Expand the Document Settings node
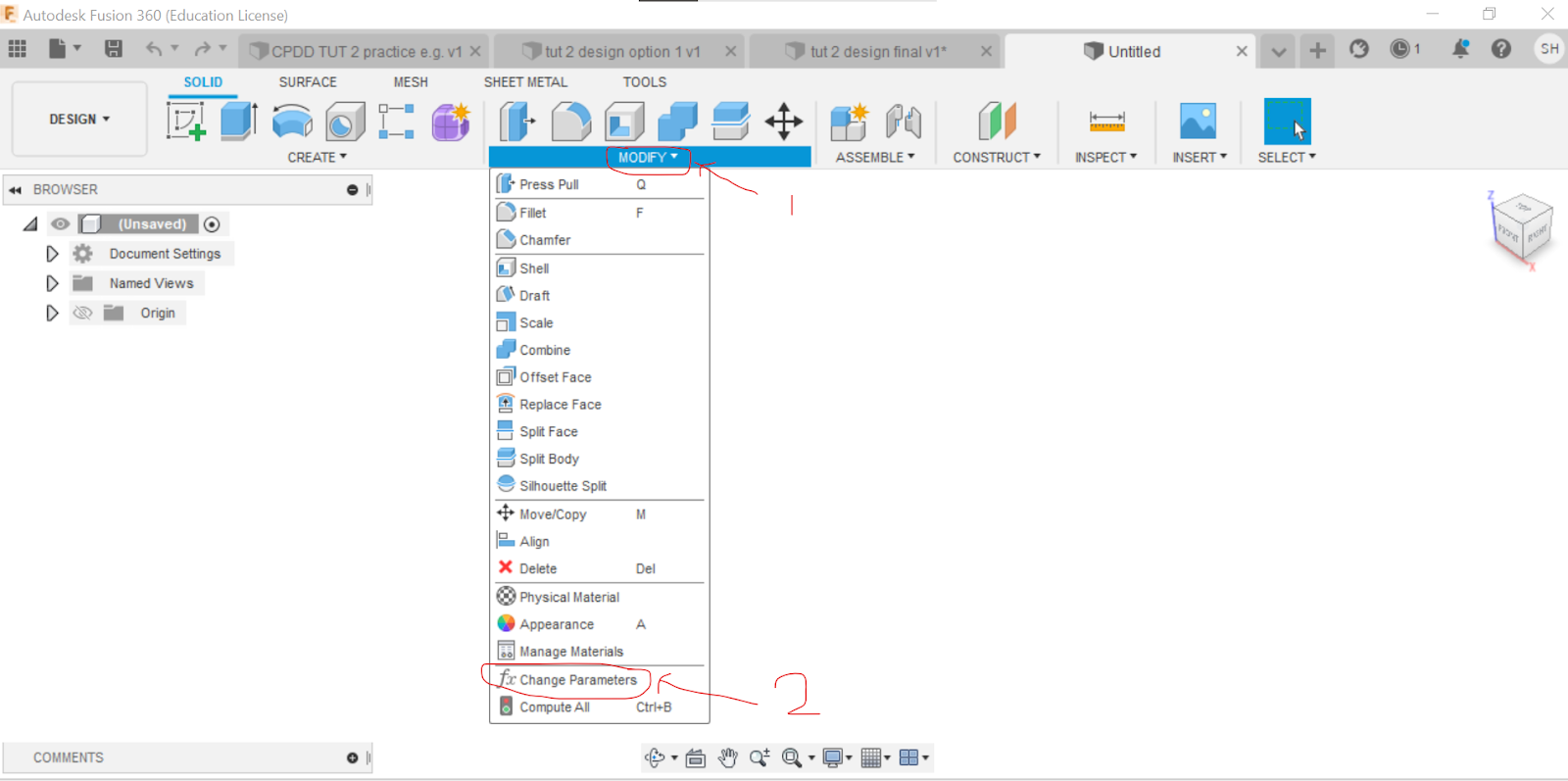 point(52,254)
